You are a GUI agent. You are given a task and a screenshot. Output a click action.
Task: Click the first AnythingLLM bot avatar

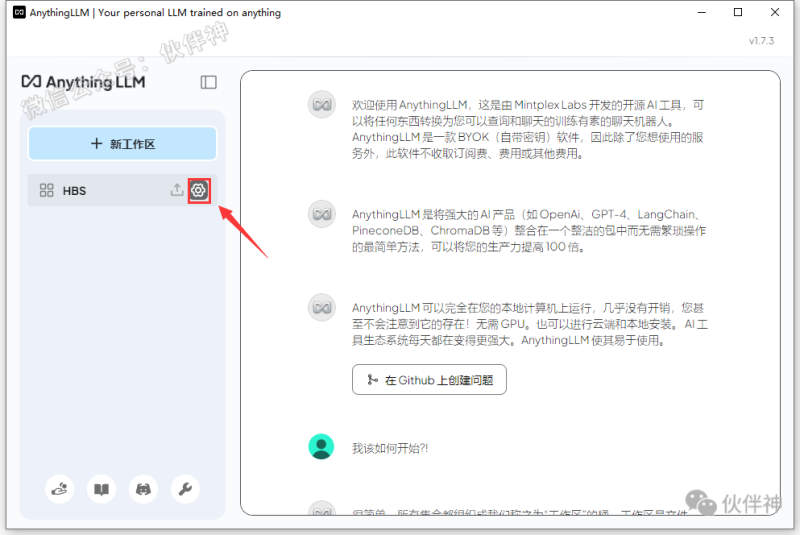tap(321, 105)
